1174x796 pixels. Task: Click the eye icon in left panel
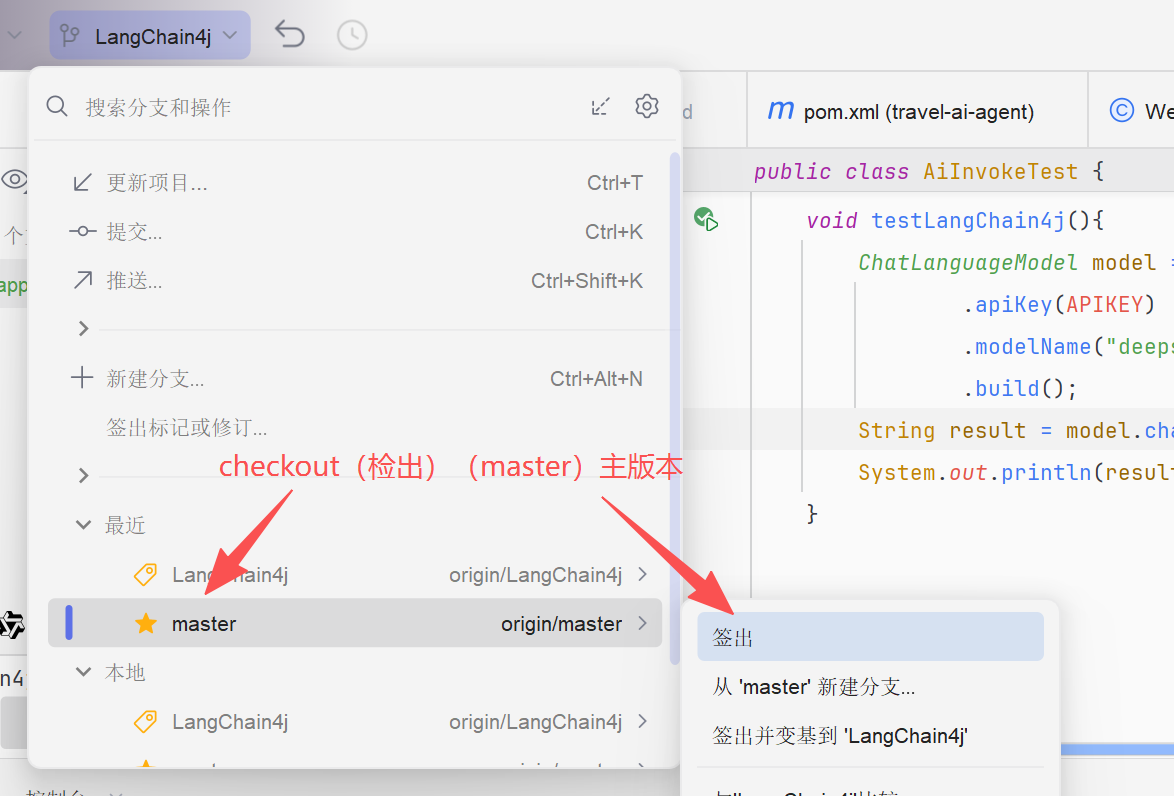(x=14, y=180)
